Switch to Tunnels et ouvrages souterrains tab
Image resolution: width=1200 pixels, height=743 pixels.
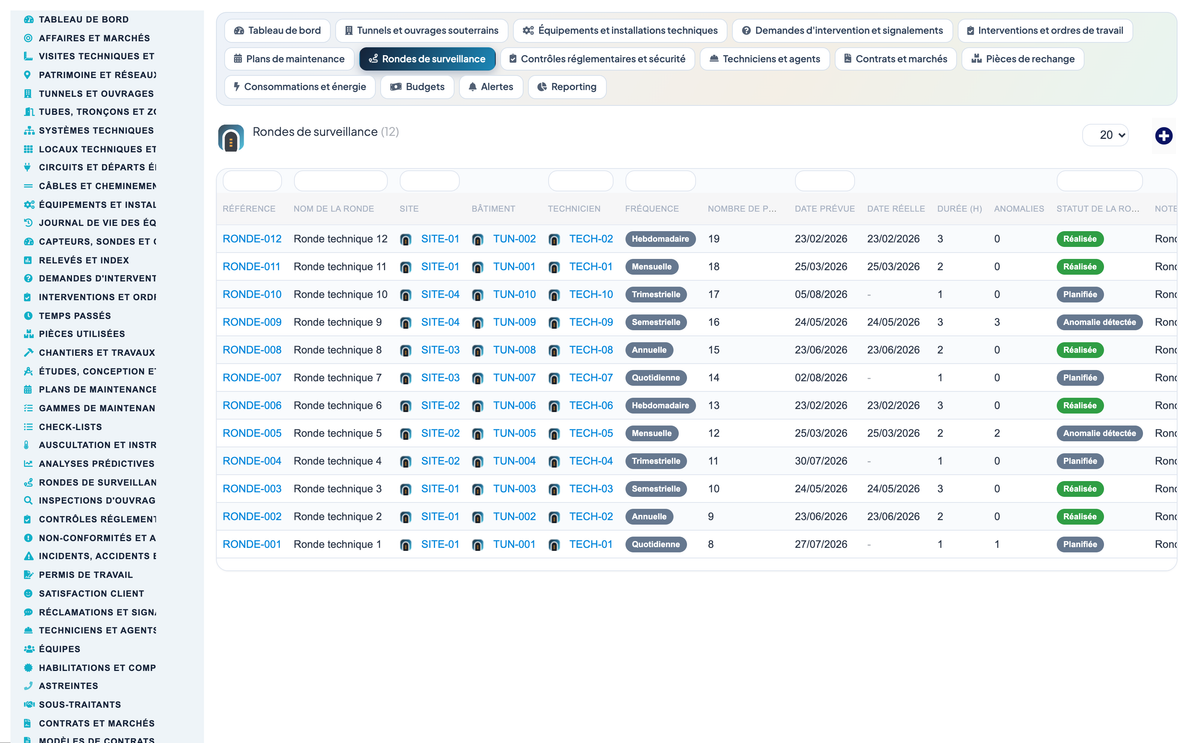pos(421,30)
